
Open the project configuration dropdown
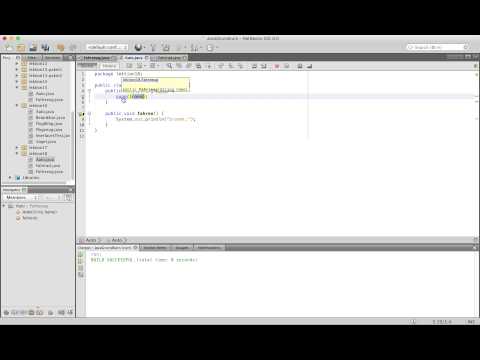(107, 47)
